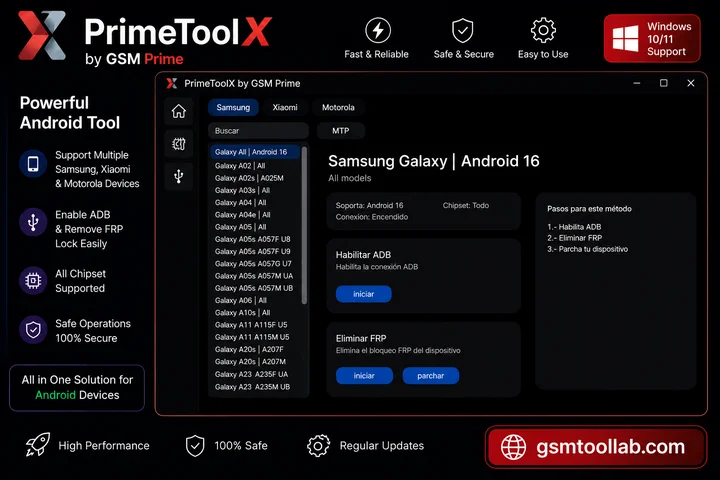Click the Samsung Galaxy | Android 16 heading

(433, 161)
